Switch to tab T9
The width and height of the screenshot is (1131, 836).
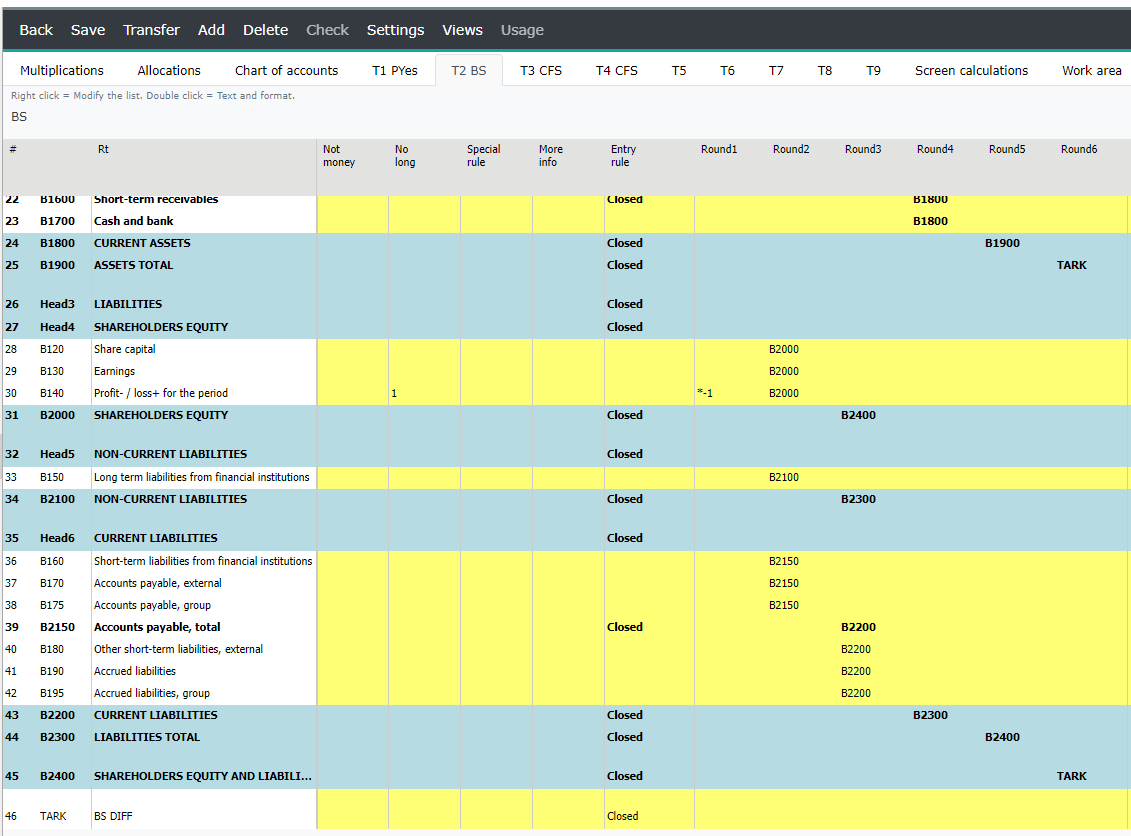(x=873, y=70)
